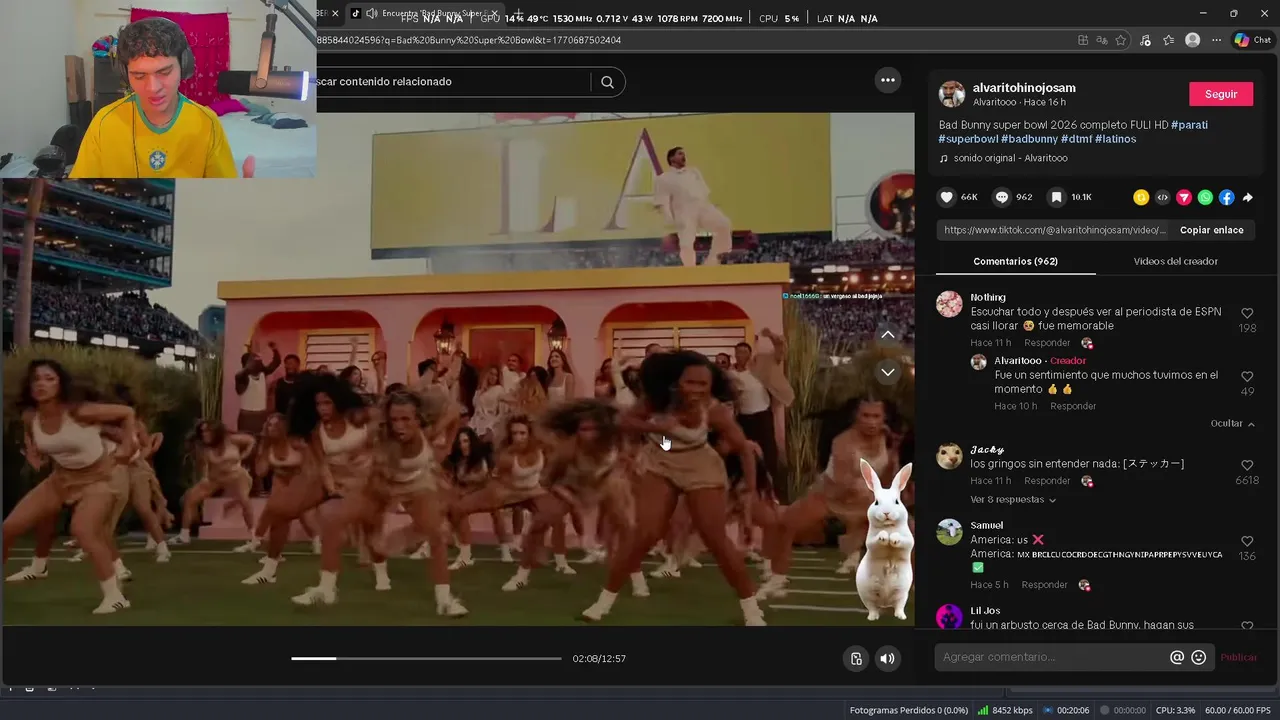Share the video on Facebook
The image size is (1280, 720).
click(x=1226, y=198)
